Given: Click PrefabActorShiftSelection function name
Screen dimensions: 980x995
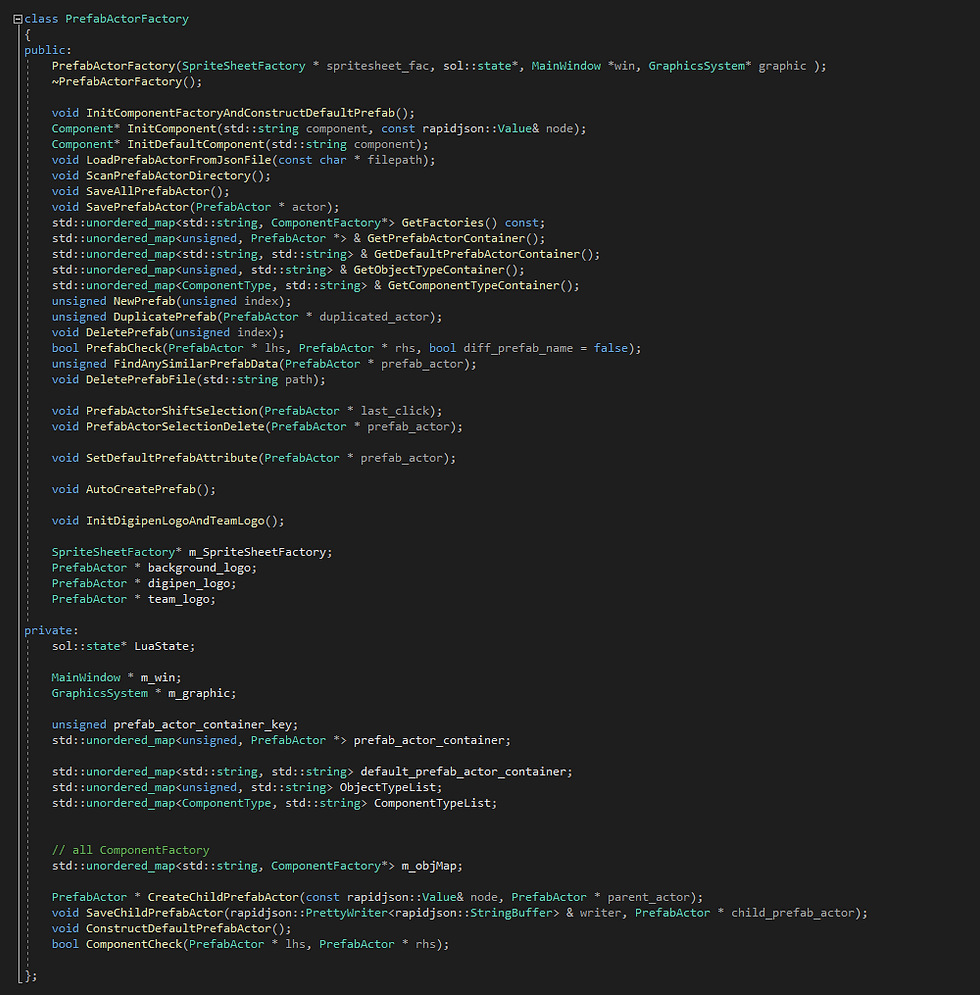Looking at the screenshot, I should coord(171,411).
